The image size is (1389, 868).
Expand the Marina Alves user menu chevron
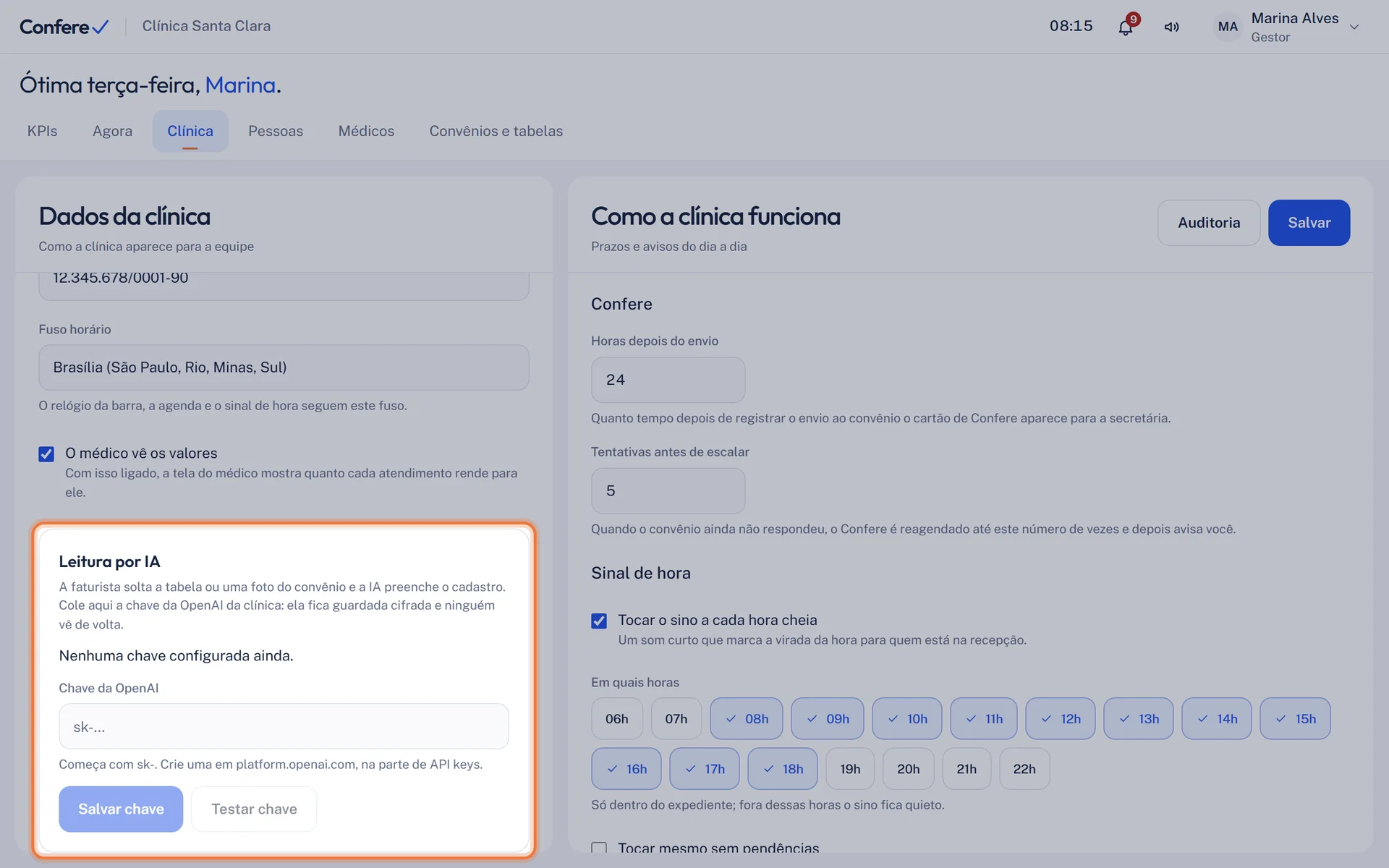[x=1354, y=27]
